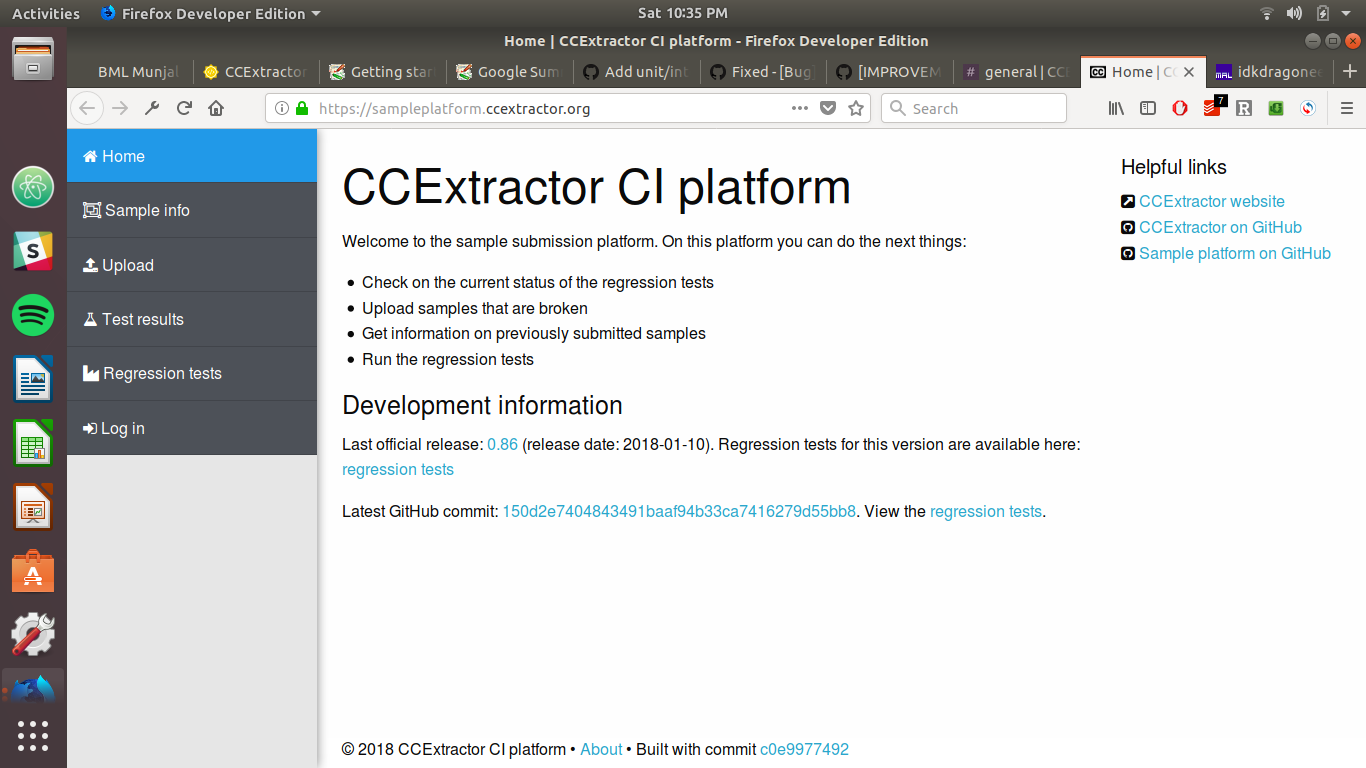Switch to the Fixed - [Bug tab

(x=763, y=71)
